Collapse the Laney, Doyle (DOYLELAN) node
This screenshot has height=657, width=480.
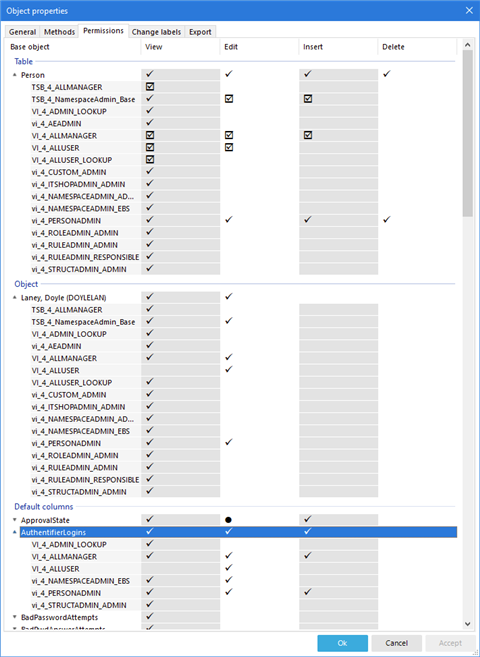pyautogui.click(x=15, y=297)
